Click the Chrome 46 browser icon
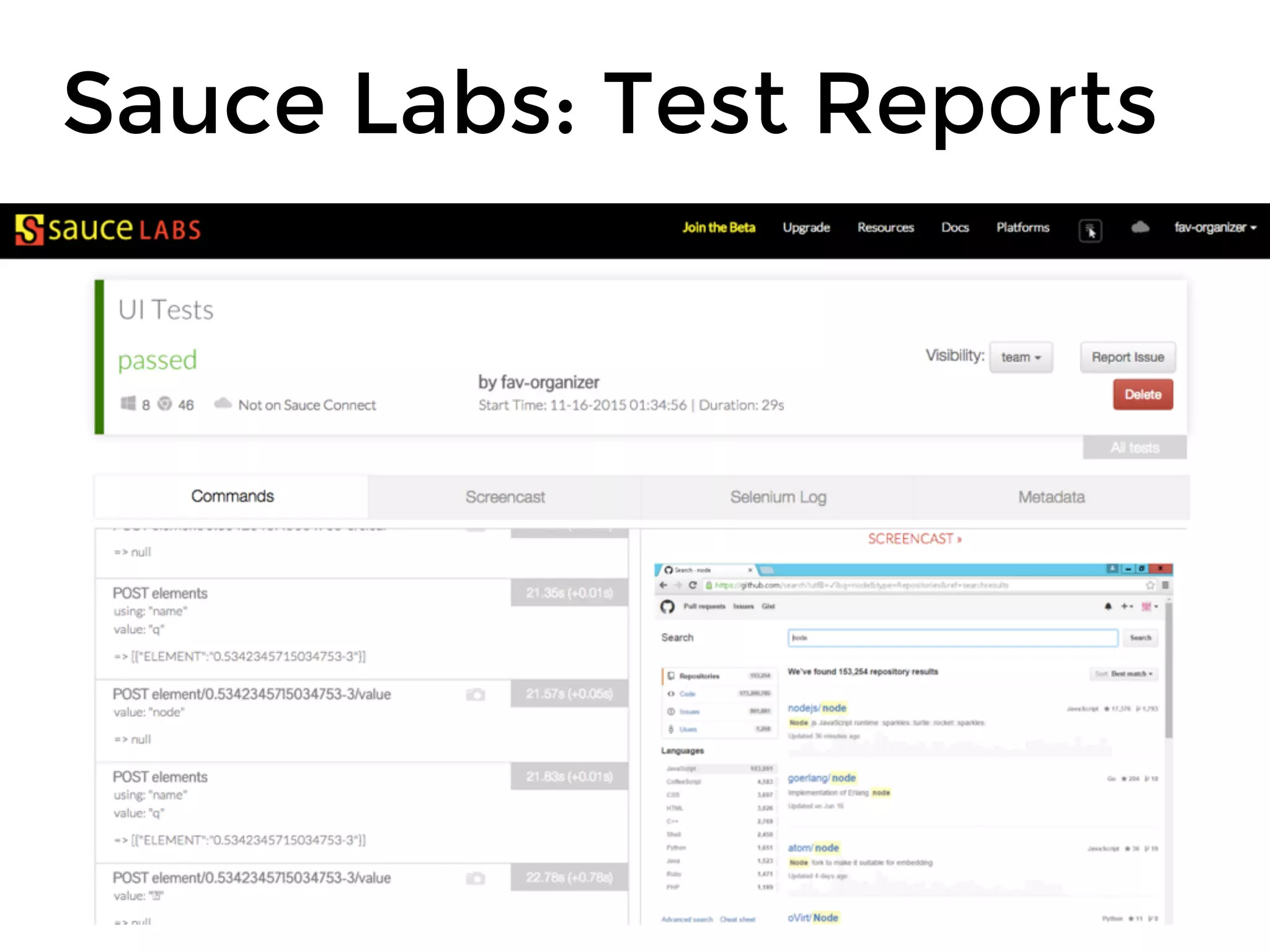1270x952 pixels. 164,403
